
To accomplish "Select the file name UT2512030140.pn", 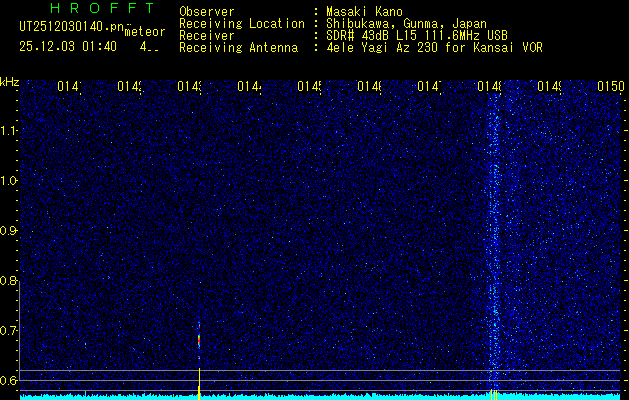I will pos(72,27).
